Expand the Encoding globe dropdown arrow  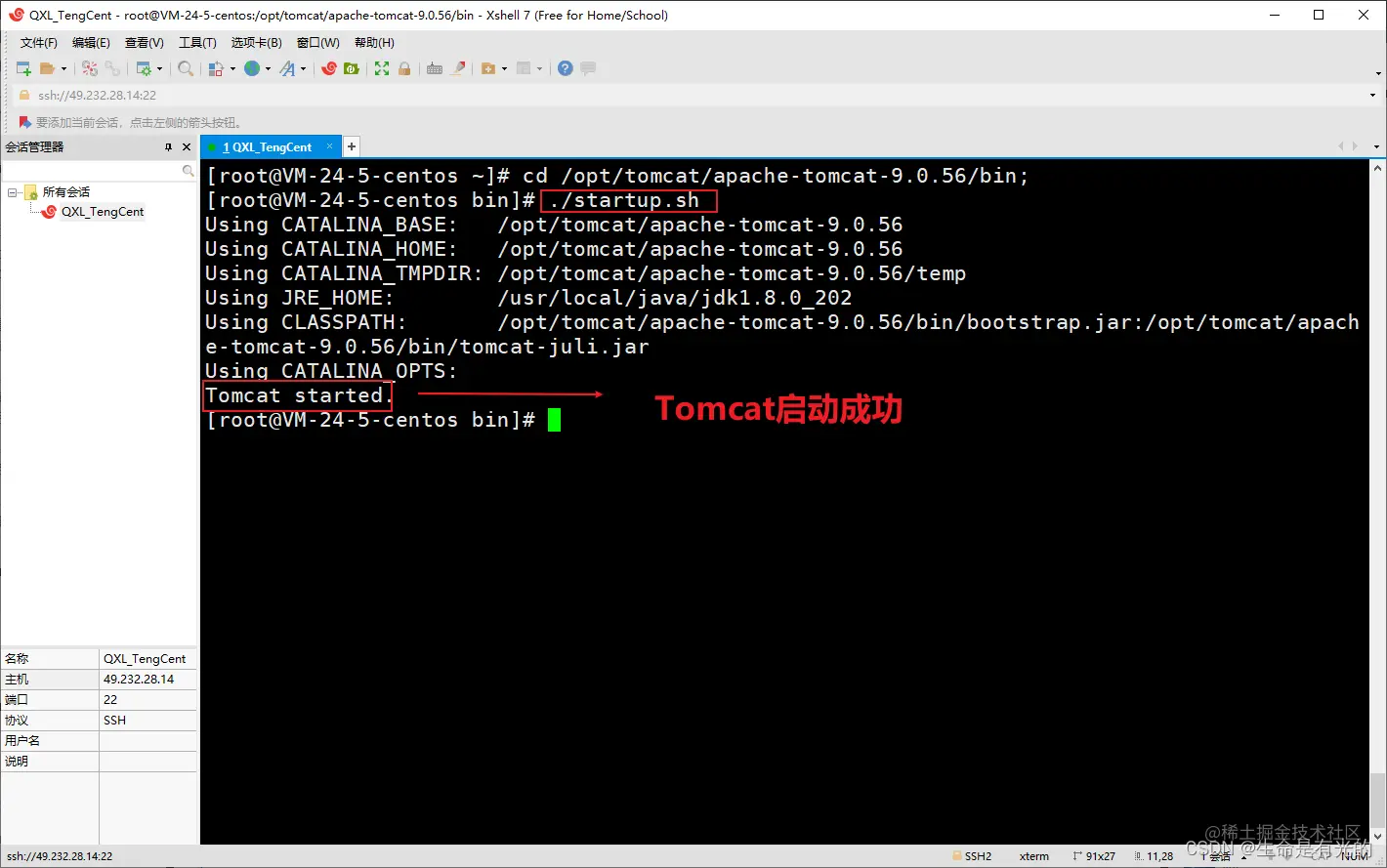pos(268,68)
